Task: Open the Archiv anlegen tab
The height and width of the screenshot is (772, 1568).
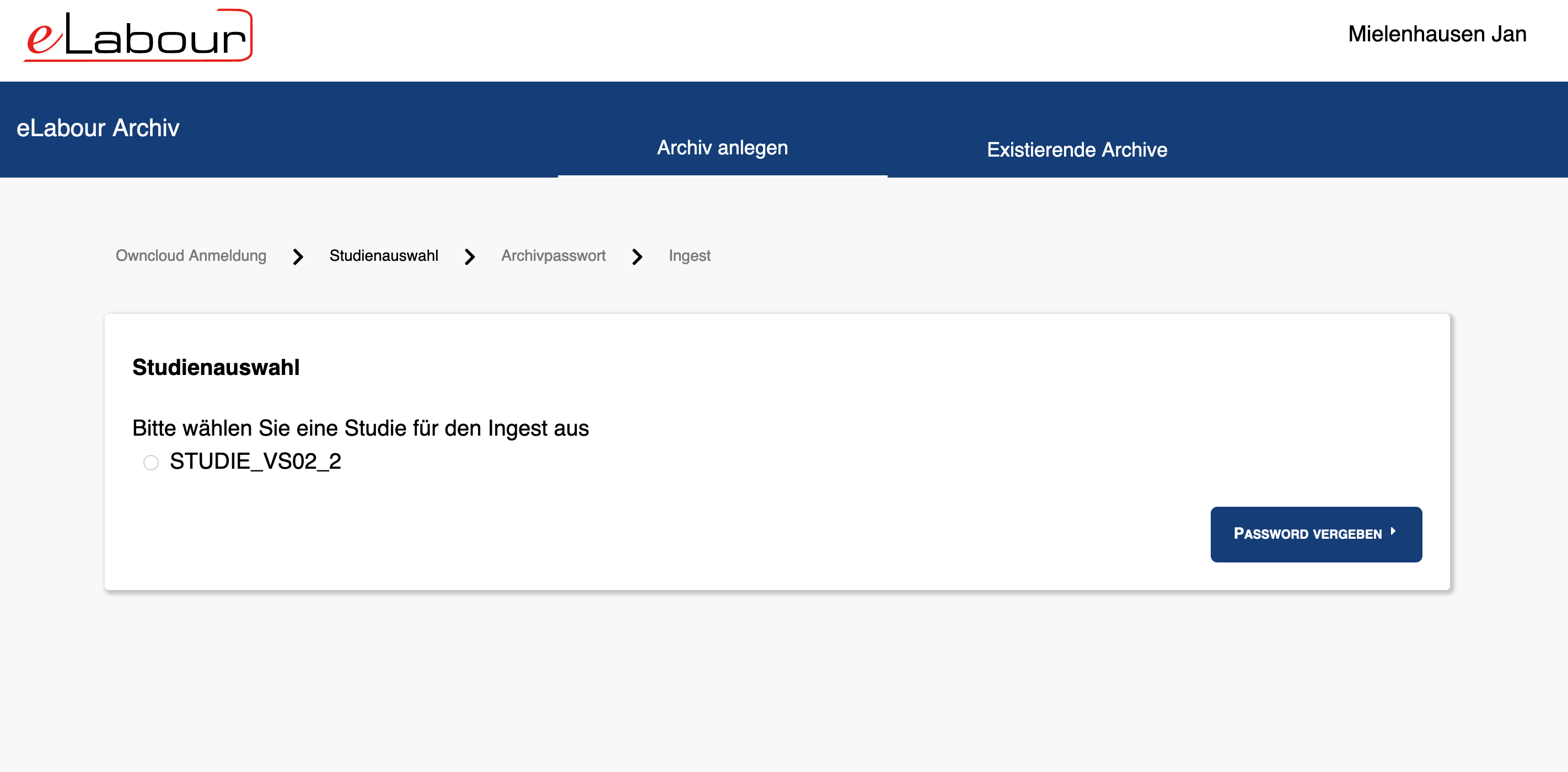Action: coord(722,148)
